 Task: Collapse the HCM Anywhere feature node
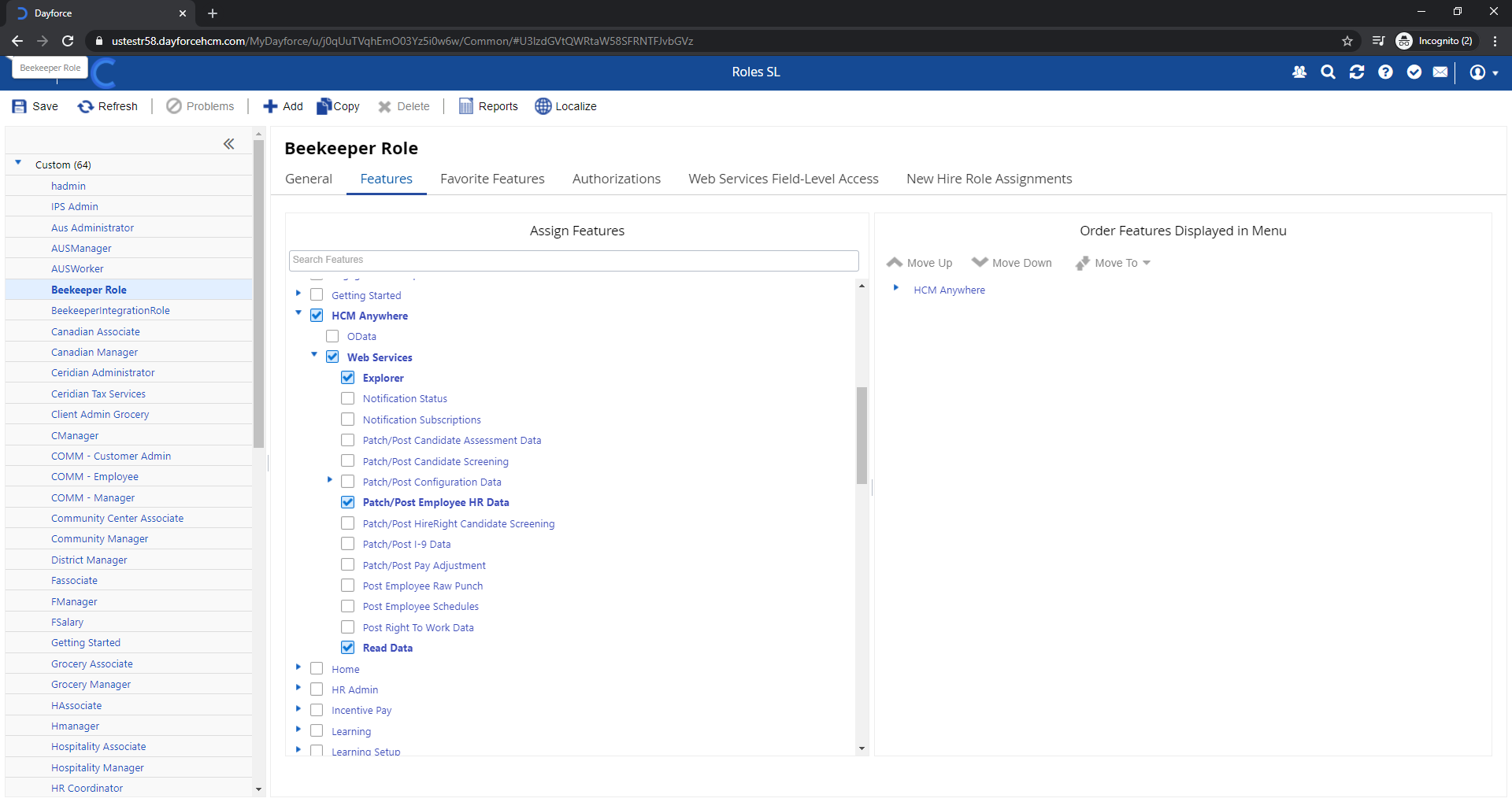point(298,314)
